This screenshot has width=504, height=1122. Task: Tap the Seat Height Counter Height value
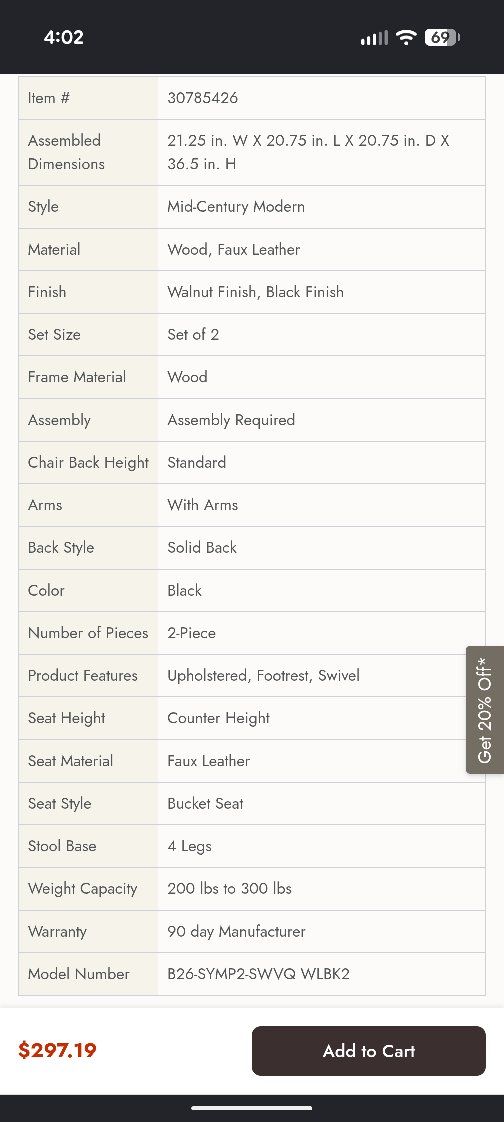[x=218, y=718]
